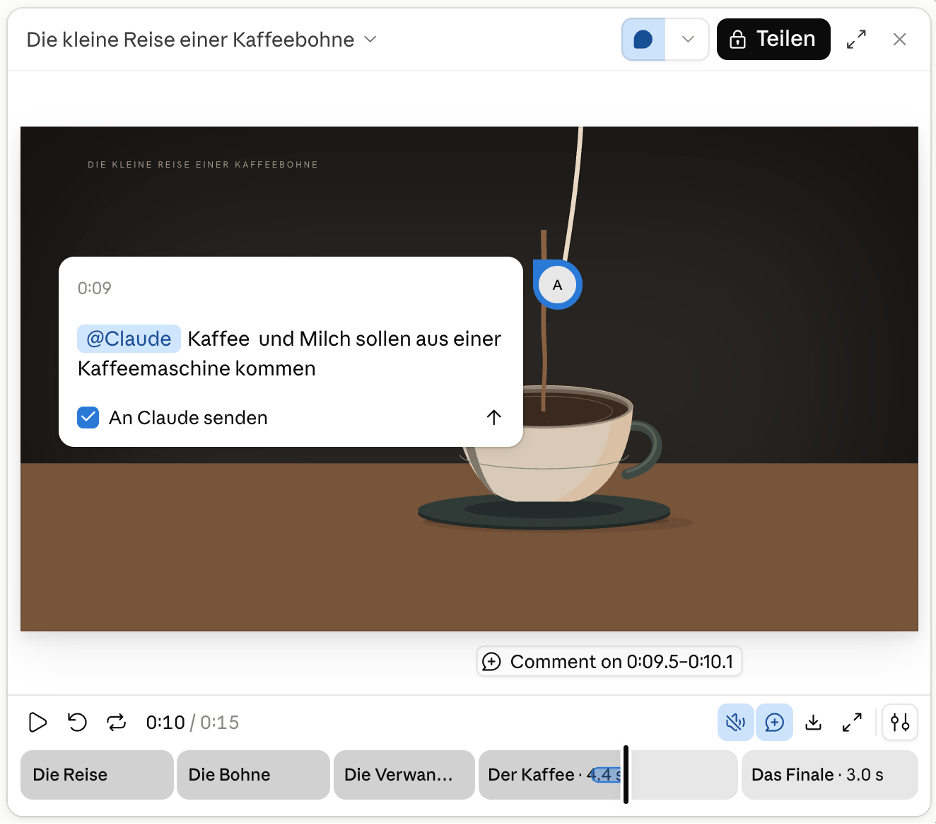Click the comment pin marked A
This screenshot has height=824, width=936.
[x=558, y=285]
